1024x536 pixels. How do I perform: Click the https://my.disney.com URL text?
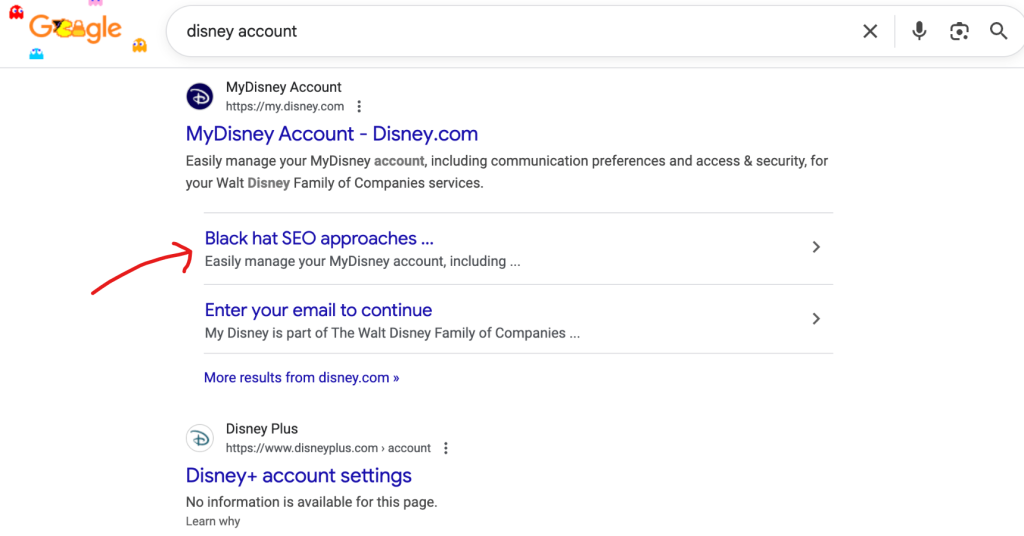[285, 106]
